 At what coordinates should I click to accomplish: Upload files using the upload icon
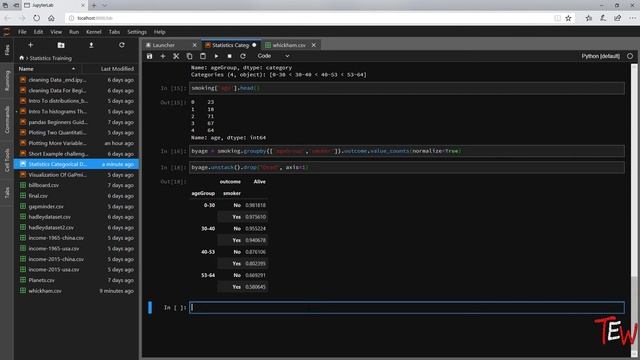[91, 45]
